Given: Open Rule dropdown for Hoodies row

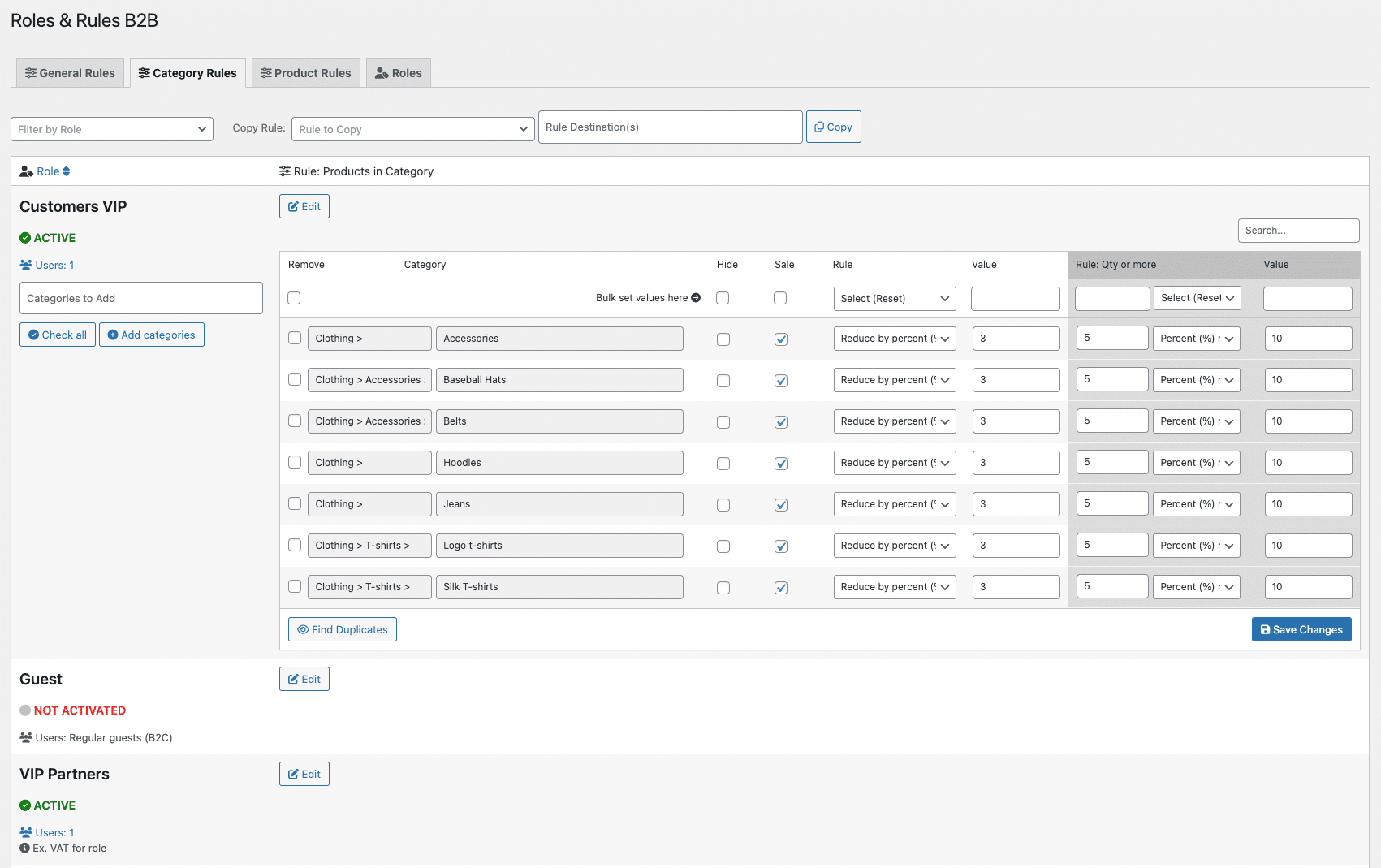Looking at the screenshot, I should (x=895, y=463).
